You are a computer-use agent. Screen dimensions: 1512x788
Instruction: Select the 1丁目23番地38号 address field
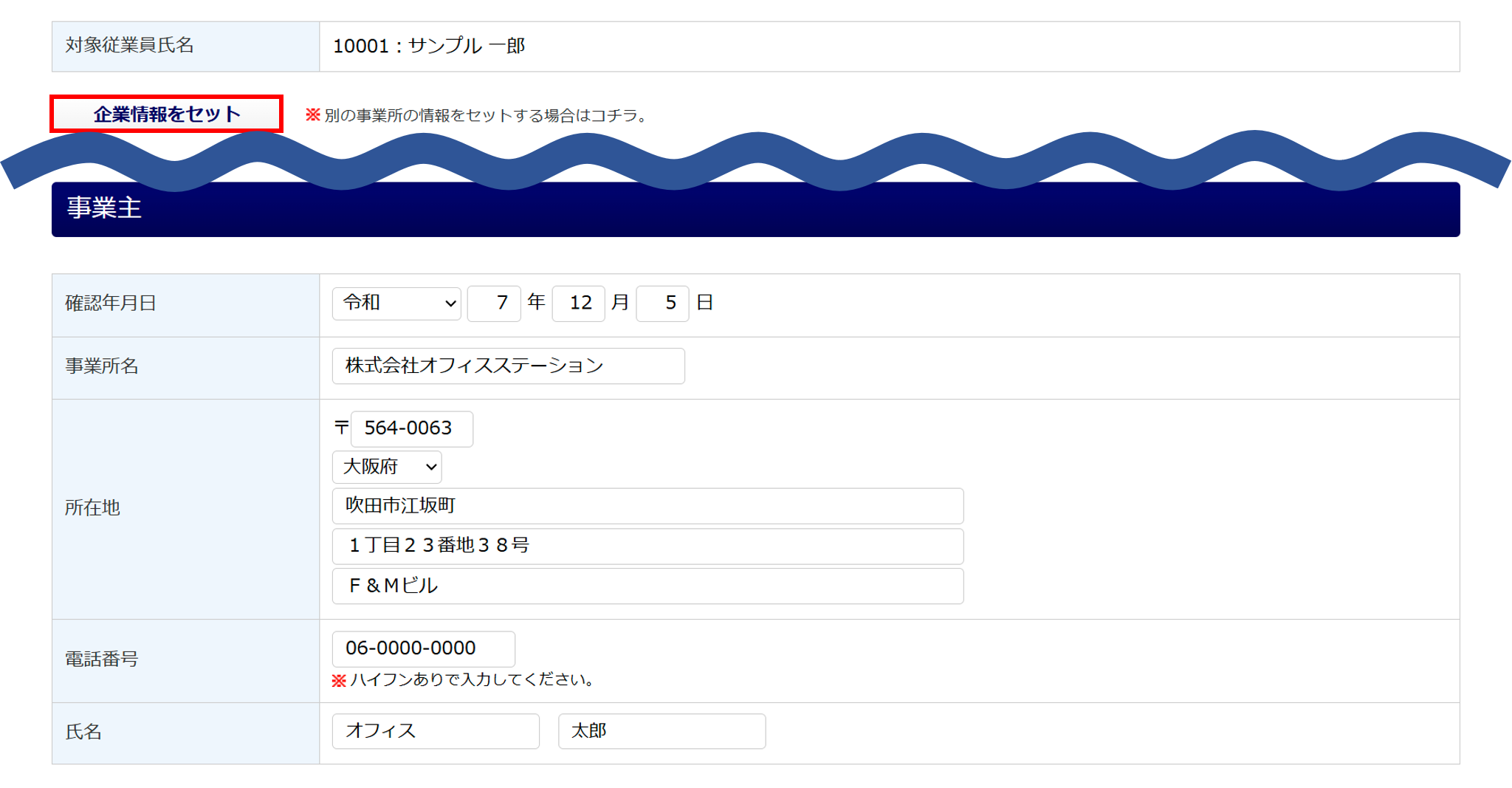coord(647,547)
